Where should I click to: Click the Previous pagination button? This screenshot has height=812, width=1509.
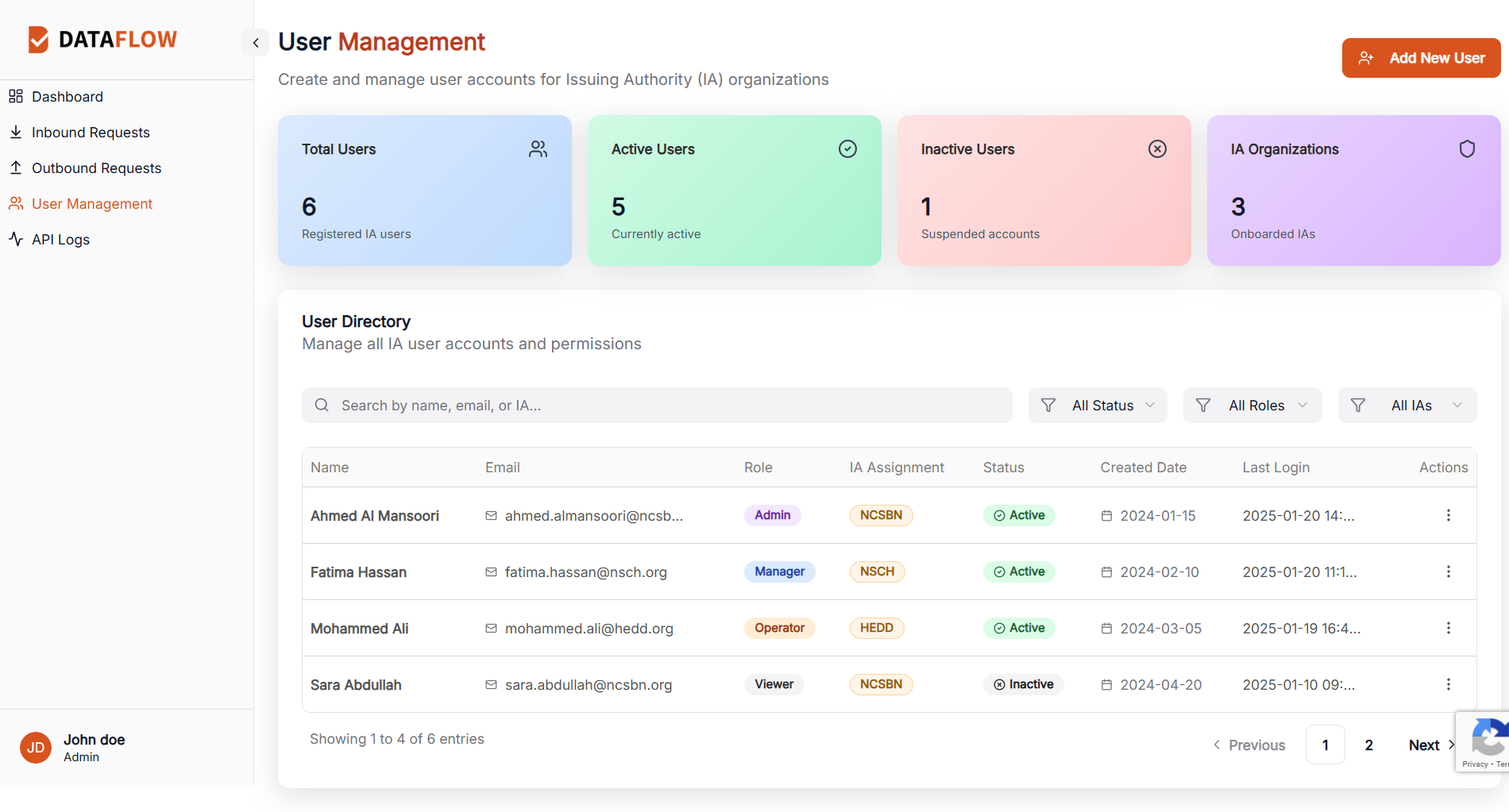click(1249, 745)
